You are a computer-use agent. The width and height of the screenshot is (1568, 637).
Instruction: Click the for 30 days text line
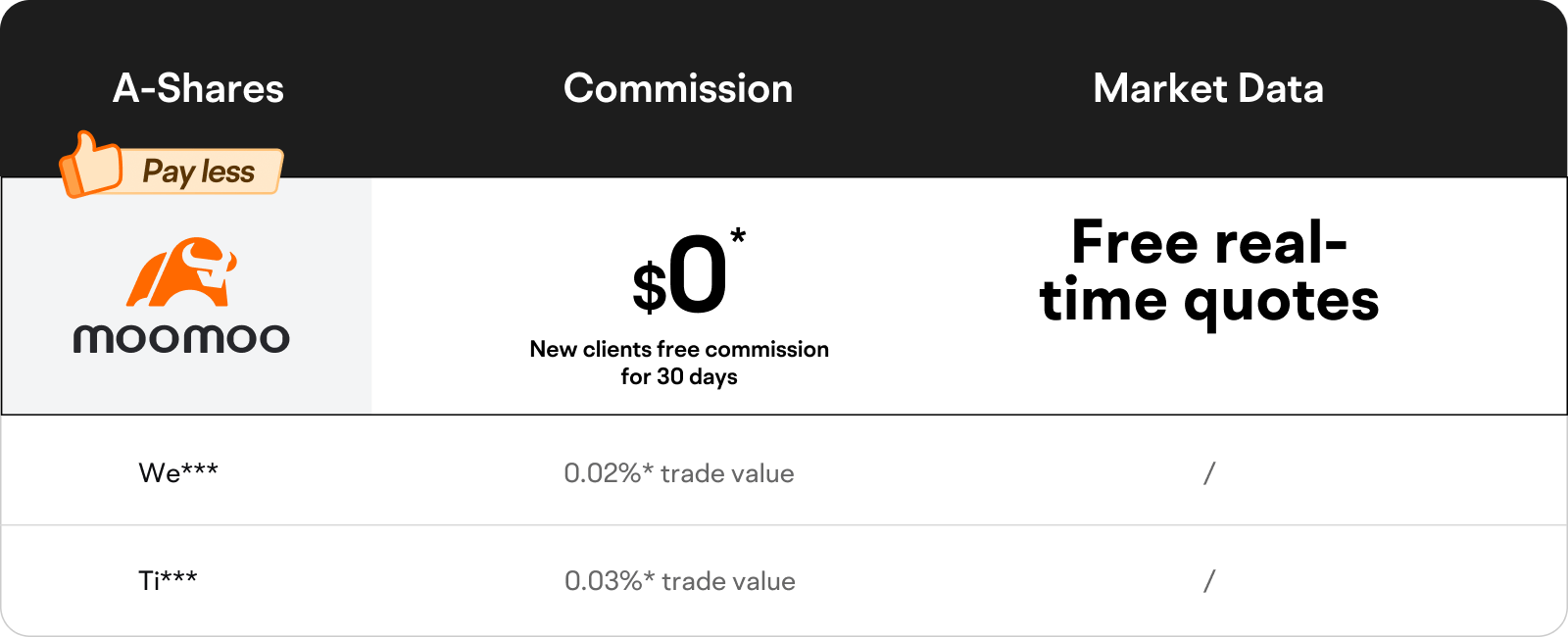click(x=679, y=377)
